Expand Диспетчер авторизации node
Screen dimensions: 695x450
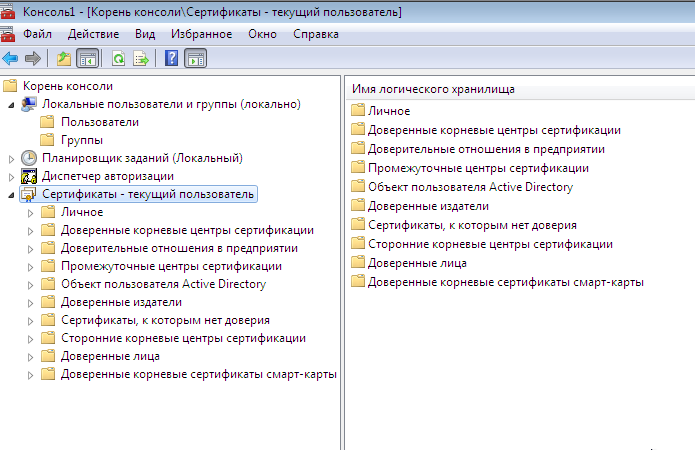[x=12, y=177]
